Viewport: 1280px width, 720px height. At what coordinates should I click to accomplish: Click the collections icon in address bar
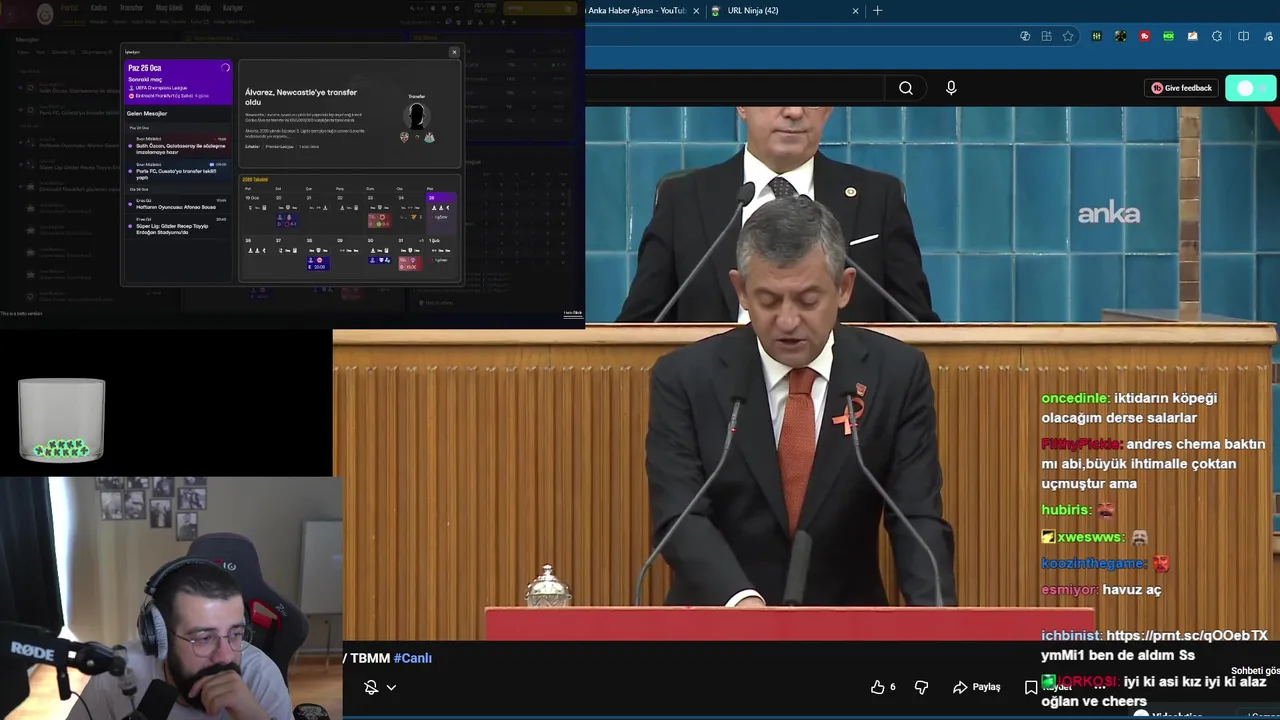pyautogui.click(x=1046, y=36)
